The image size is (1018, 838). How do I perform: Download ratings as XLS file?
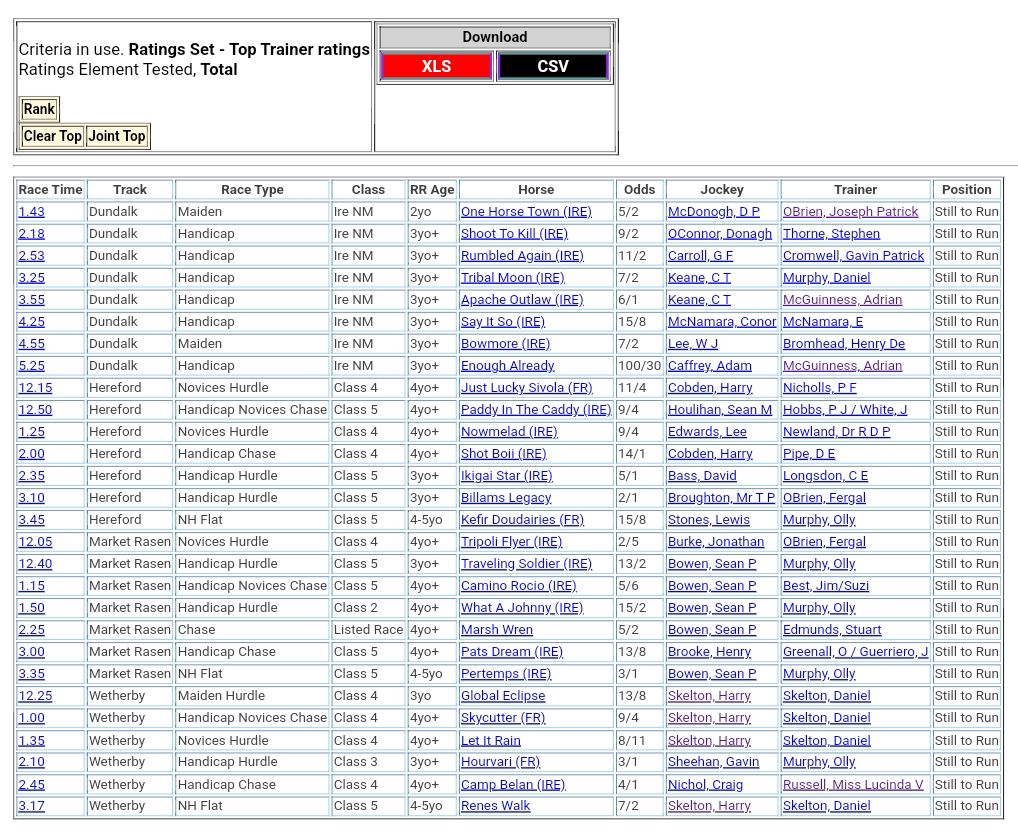click(x=436, y=67)
